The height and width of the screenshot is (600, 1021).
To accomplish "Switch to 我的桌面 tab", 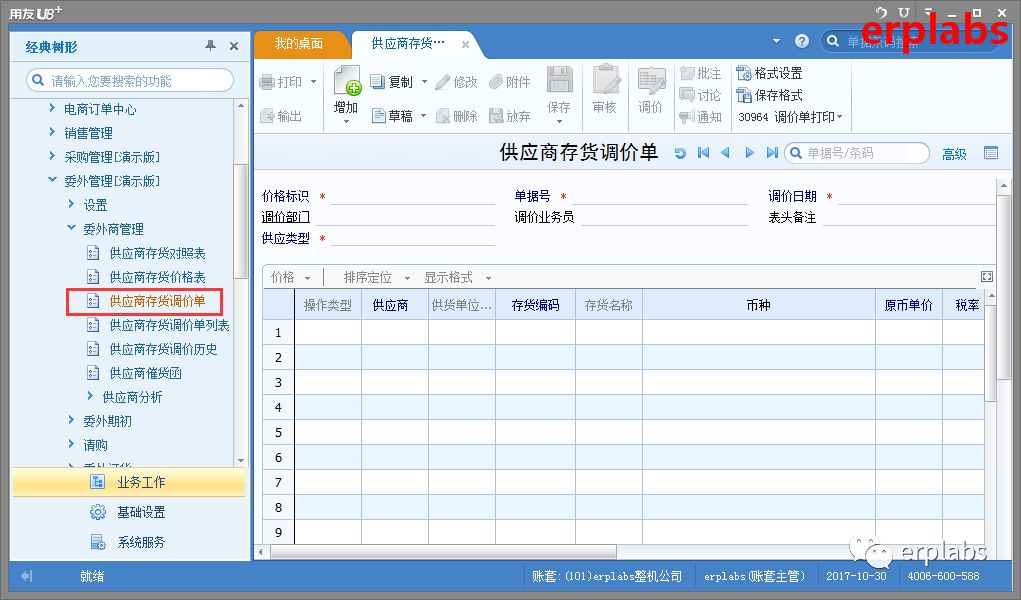I will [299, 44].
